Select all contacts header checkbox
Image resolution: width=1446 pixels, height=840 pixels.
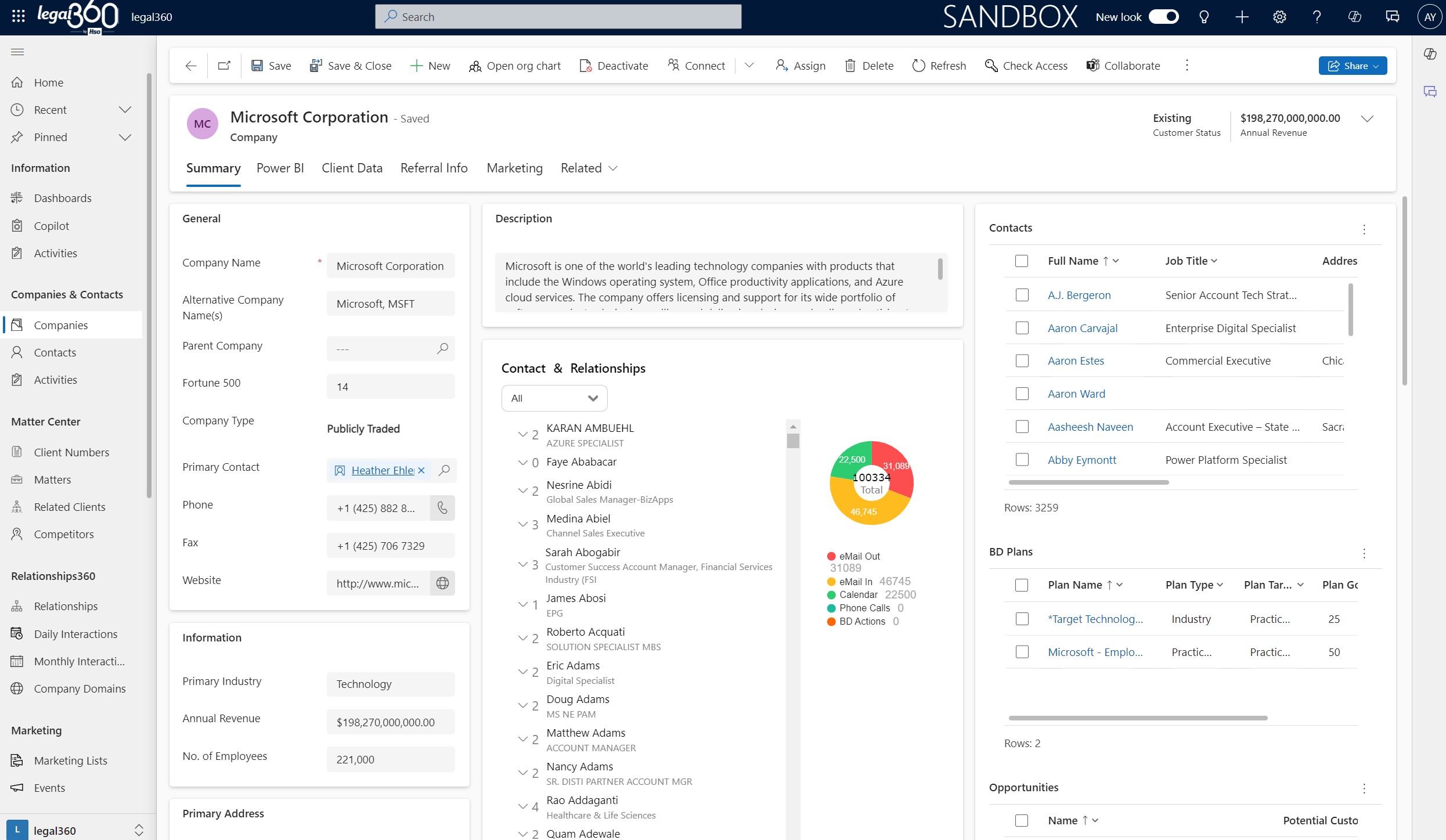tap(1022, 261)
